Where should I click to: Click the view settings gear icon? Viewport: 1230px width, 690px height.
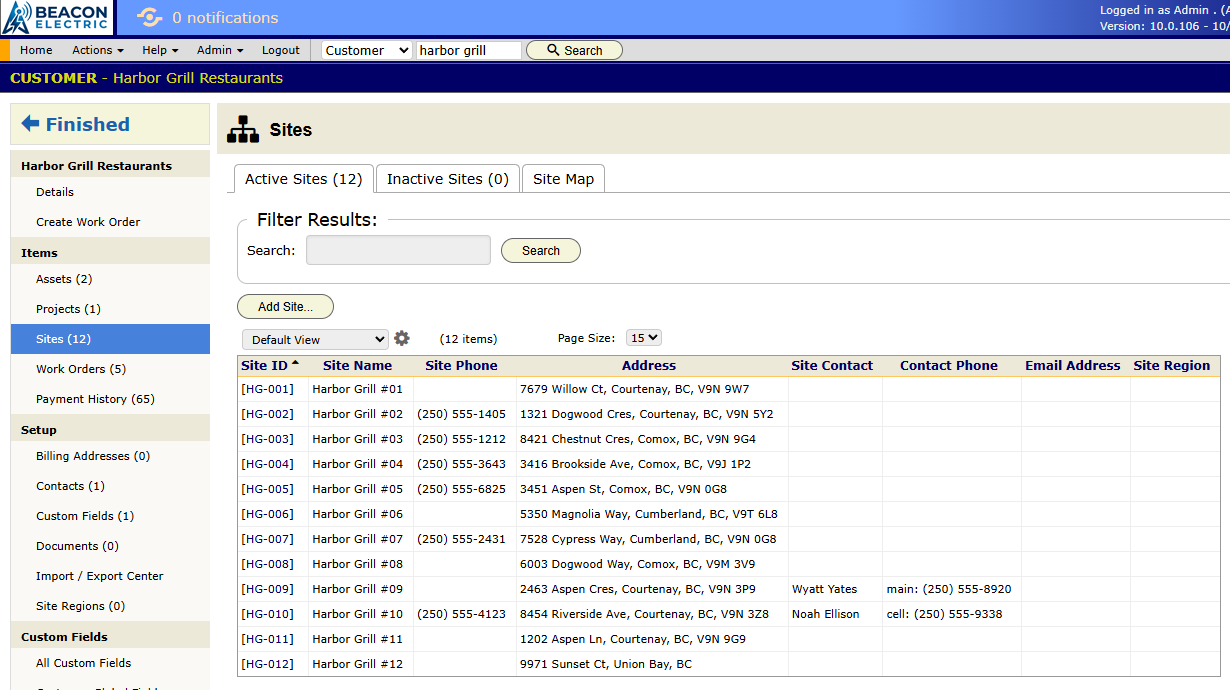[402, 339]
